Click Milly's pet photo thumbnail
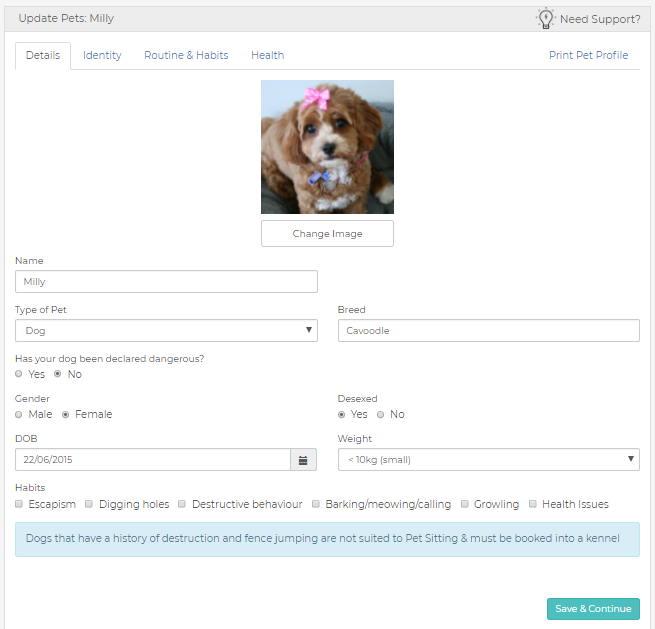 [x=327, y=147]
